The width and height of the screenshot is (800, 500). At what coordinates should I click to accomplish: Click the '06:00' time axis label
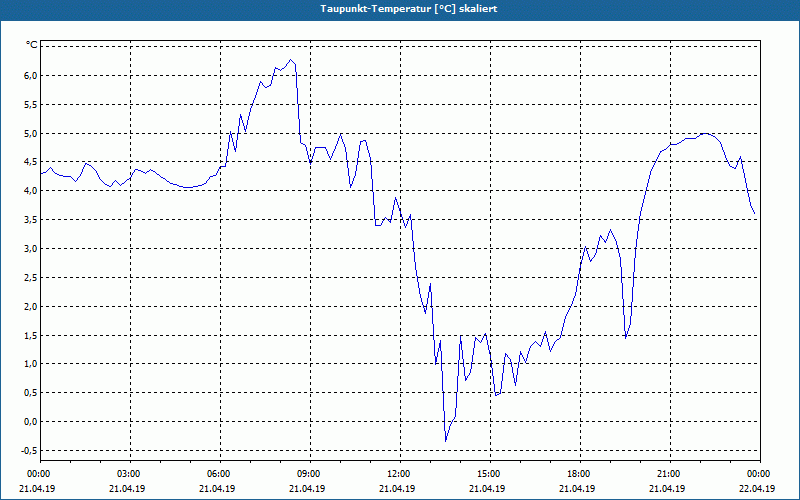click(x=218, y=473)
